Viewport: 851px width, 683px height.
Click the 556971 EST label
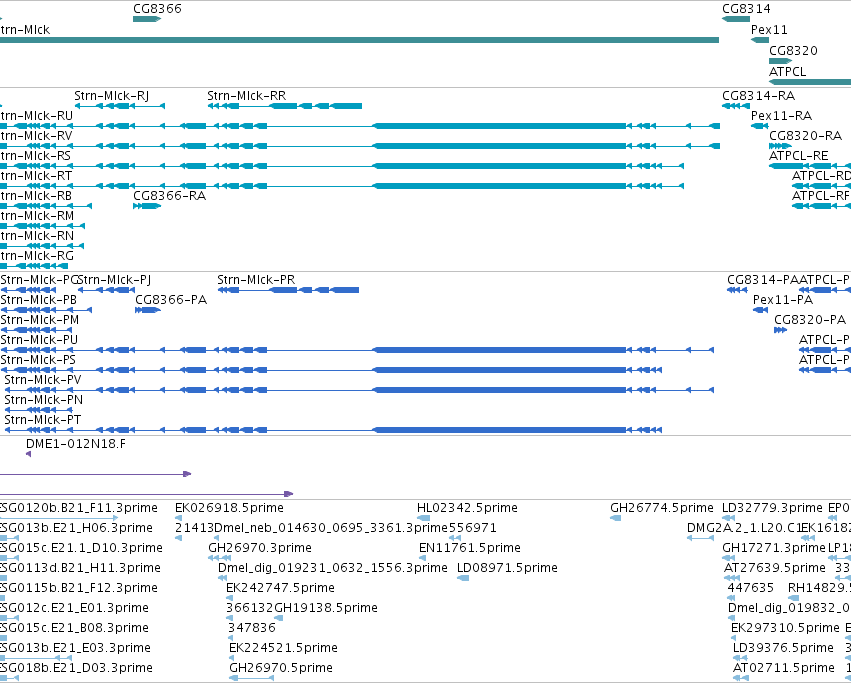coord(472,528)
